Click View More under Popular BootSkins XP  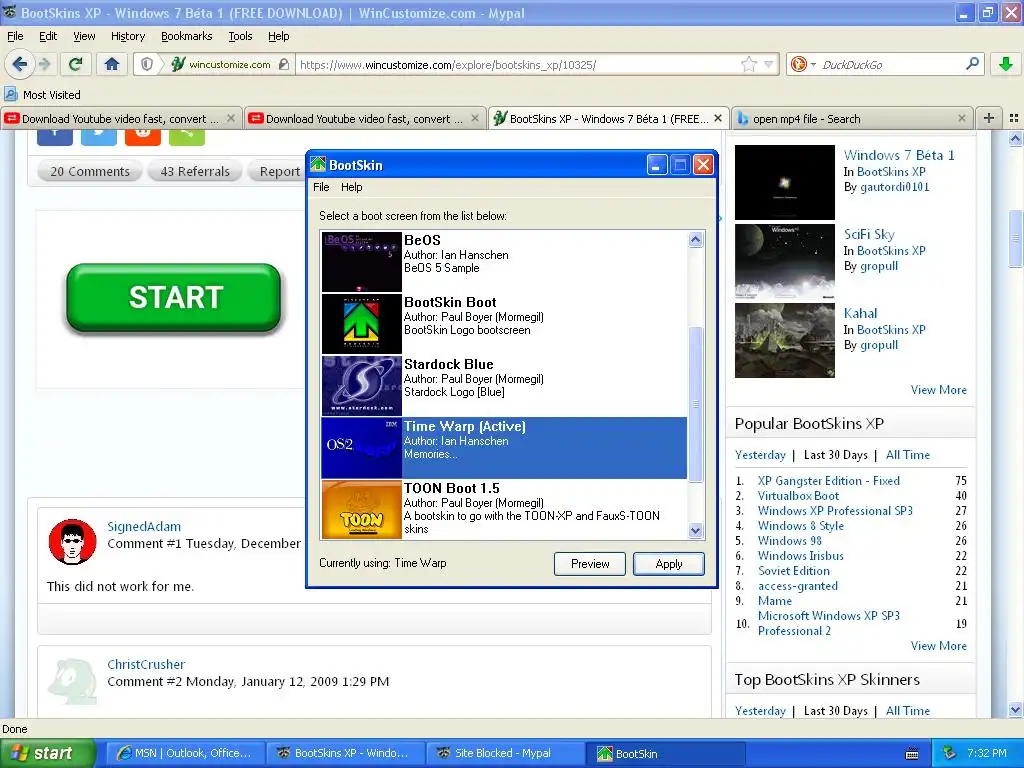pyautogui.click(x=938, y=645)
